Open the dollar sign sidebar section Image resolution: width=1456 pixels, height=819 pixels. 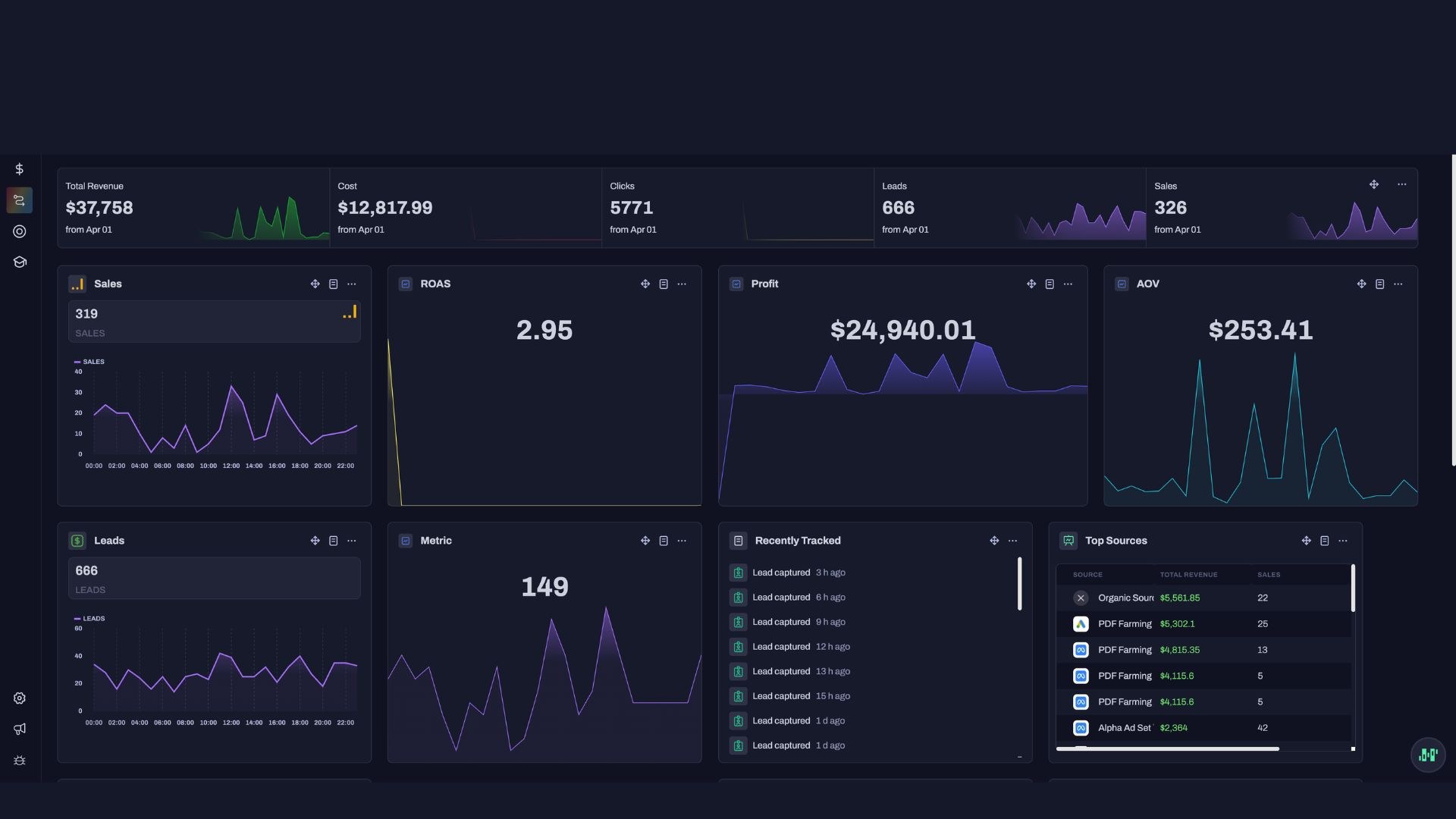20,169
